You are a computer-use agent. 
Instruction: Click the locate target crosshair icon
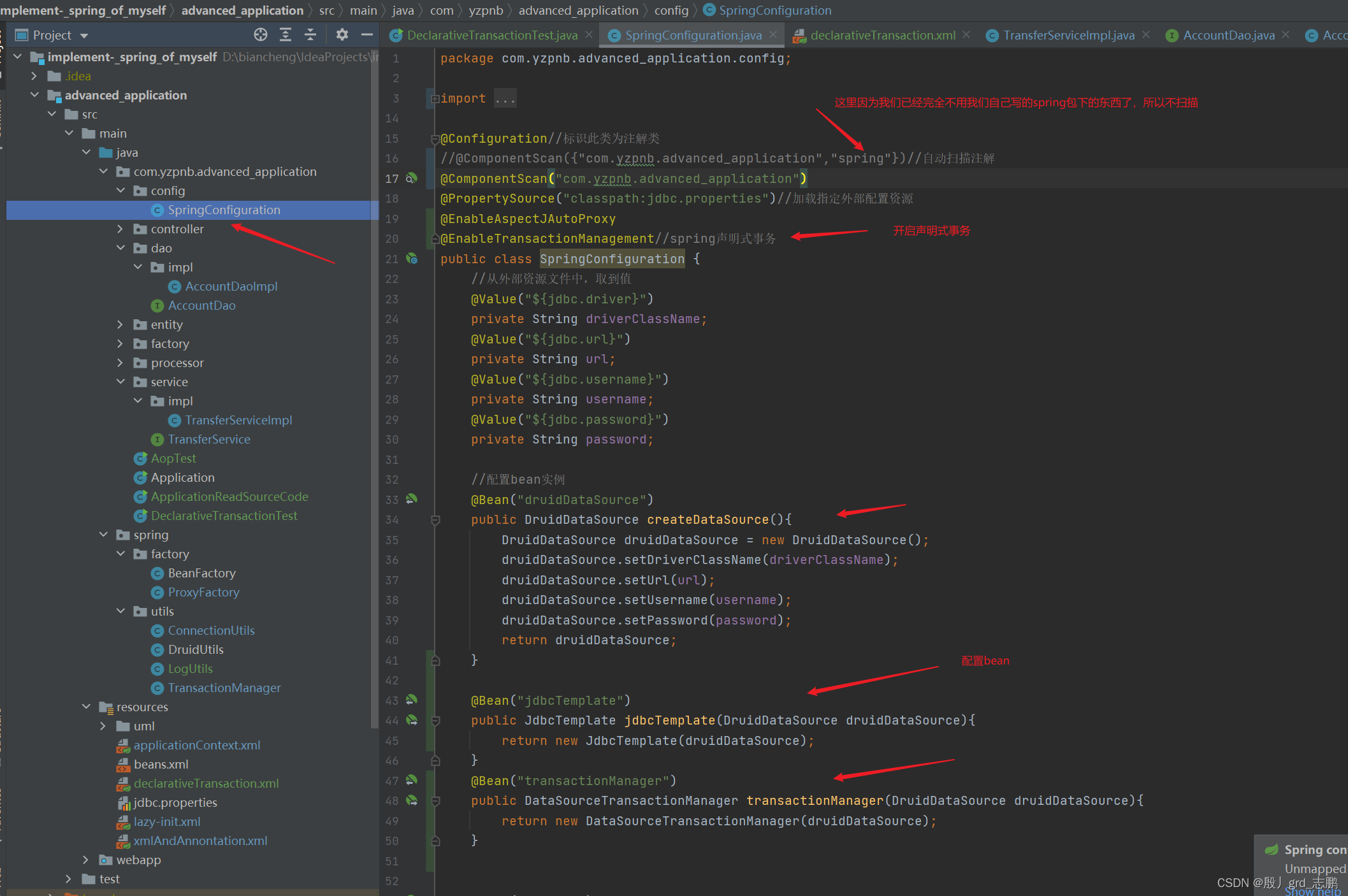tap(260, 35)
